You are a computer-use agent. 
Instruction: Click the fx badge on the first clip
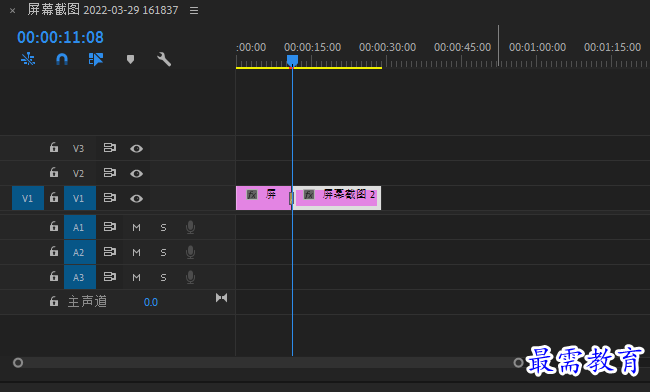tap(252, 194)
